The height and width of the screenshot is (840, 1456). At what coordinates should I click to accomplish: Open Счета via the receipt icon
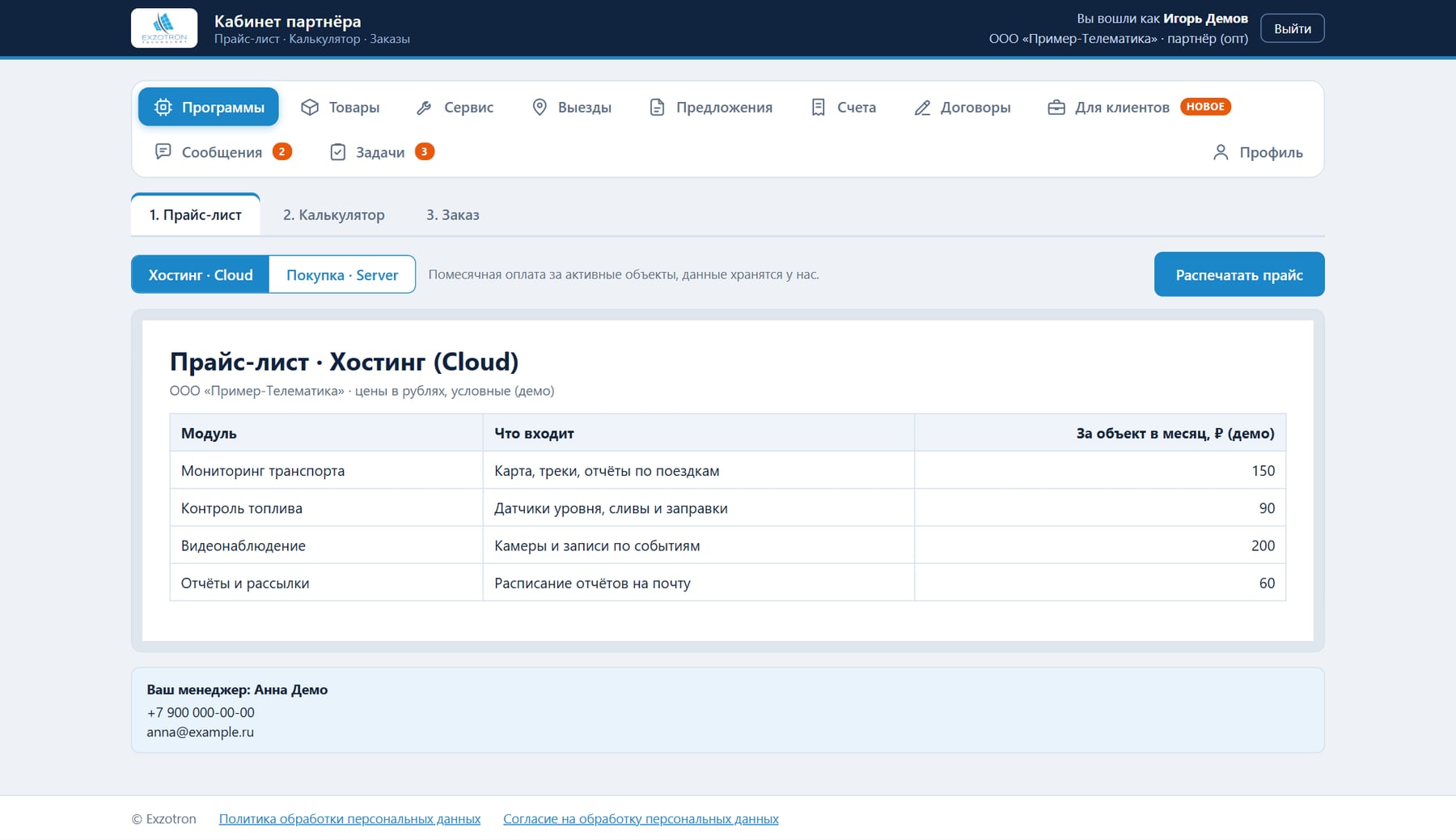819,107
